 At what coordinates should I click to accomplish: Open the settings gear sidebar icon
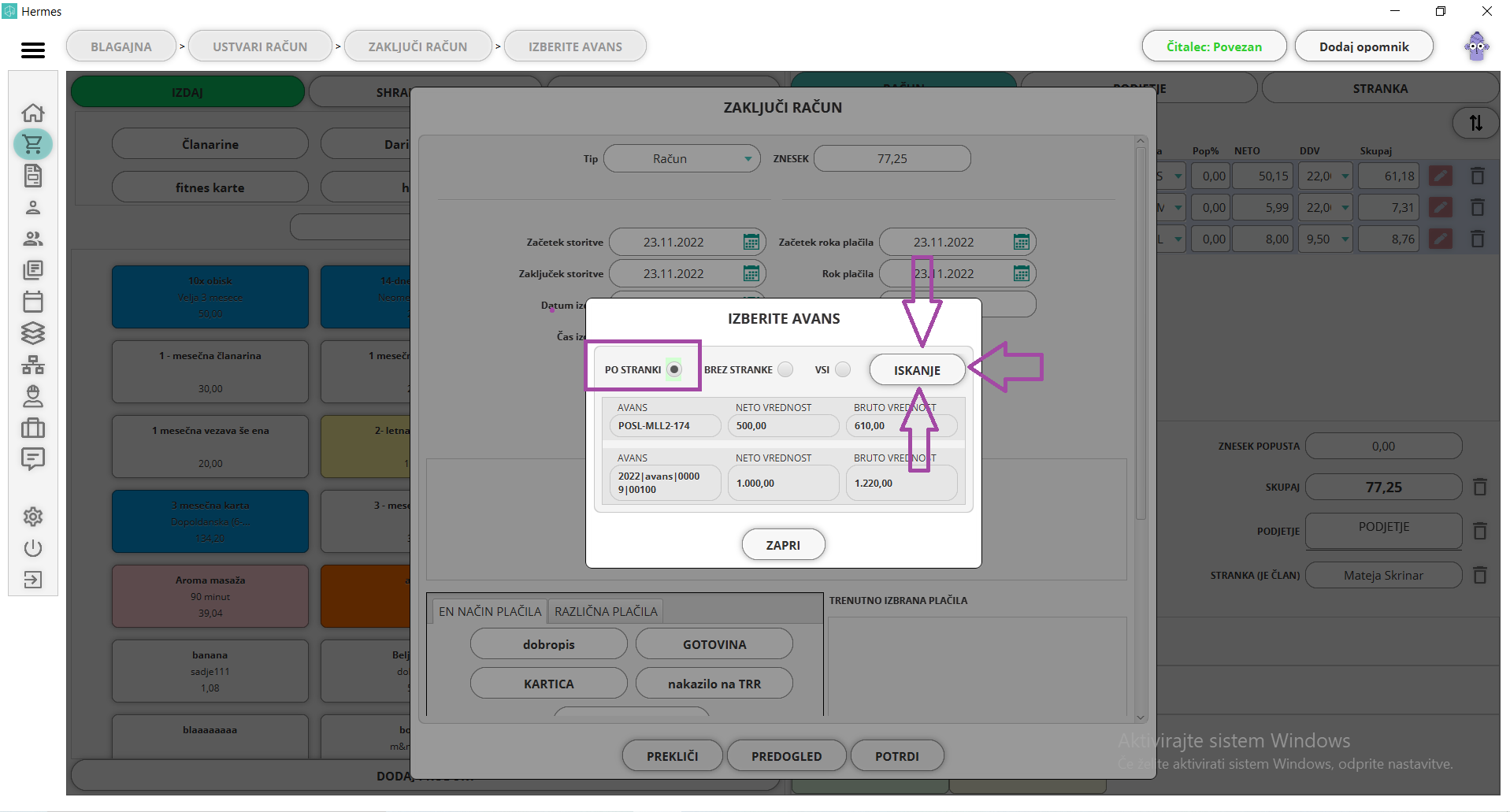pos(33,517)
